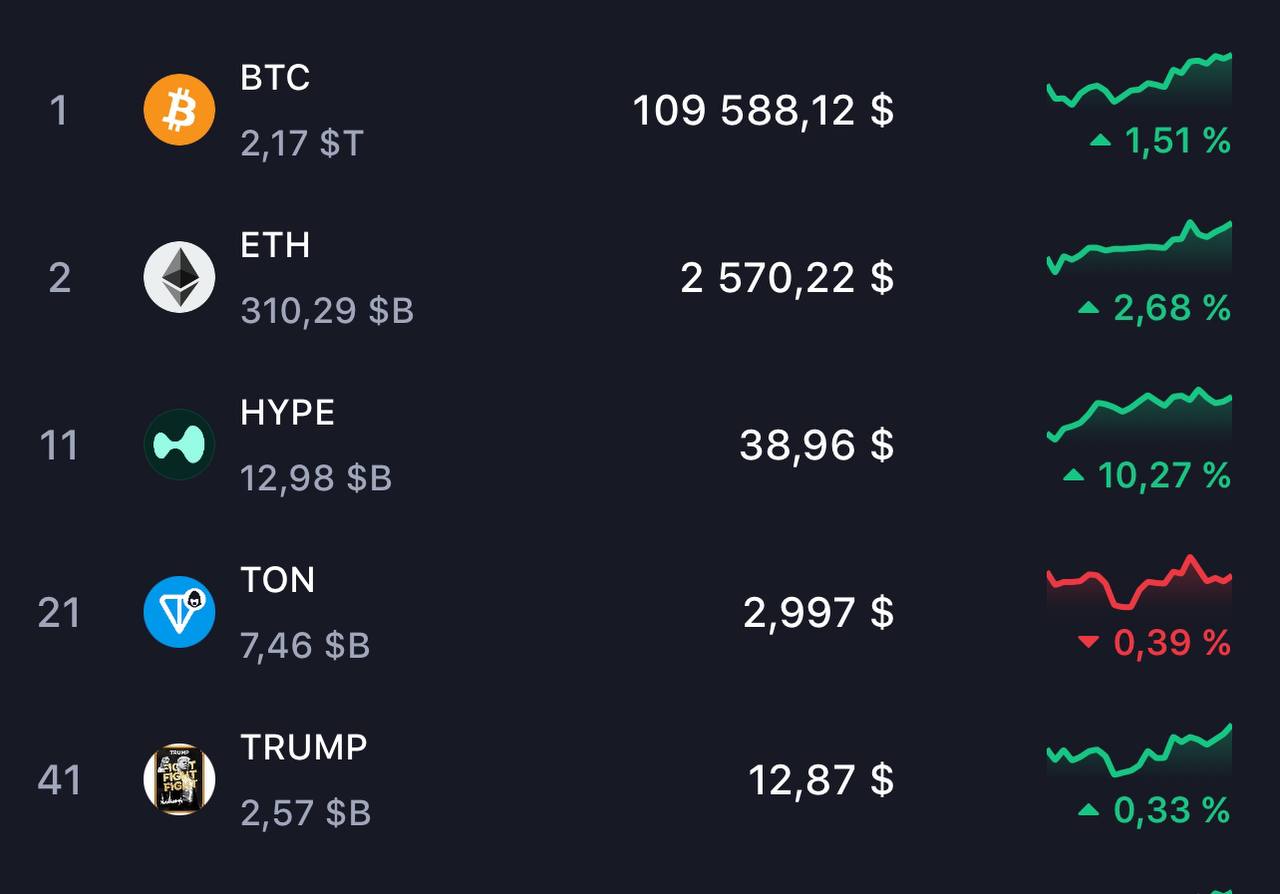View the TON red sparkline chart
The image size is (1280, 894).
coord(1139,582)
